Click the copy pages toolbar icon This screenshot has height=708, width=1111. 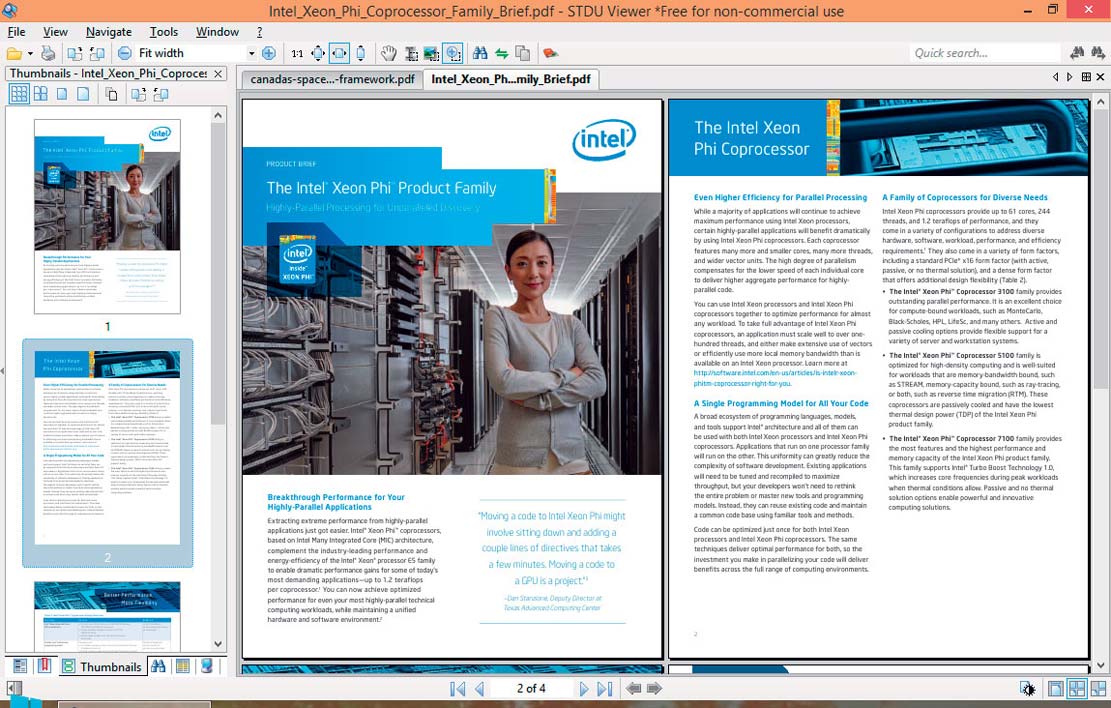coord(523,53)
